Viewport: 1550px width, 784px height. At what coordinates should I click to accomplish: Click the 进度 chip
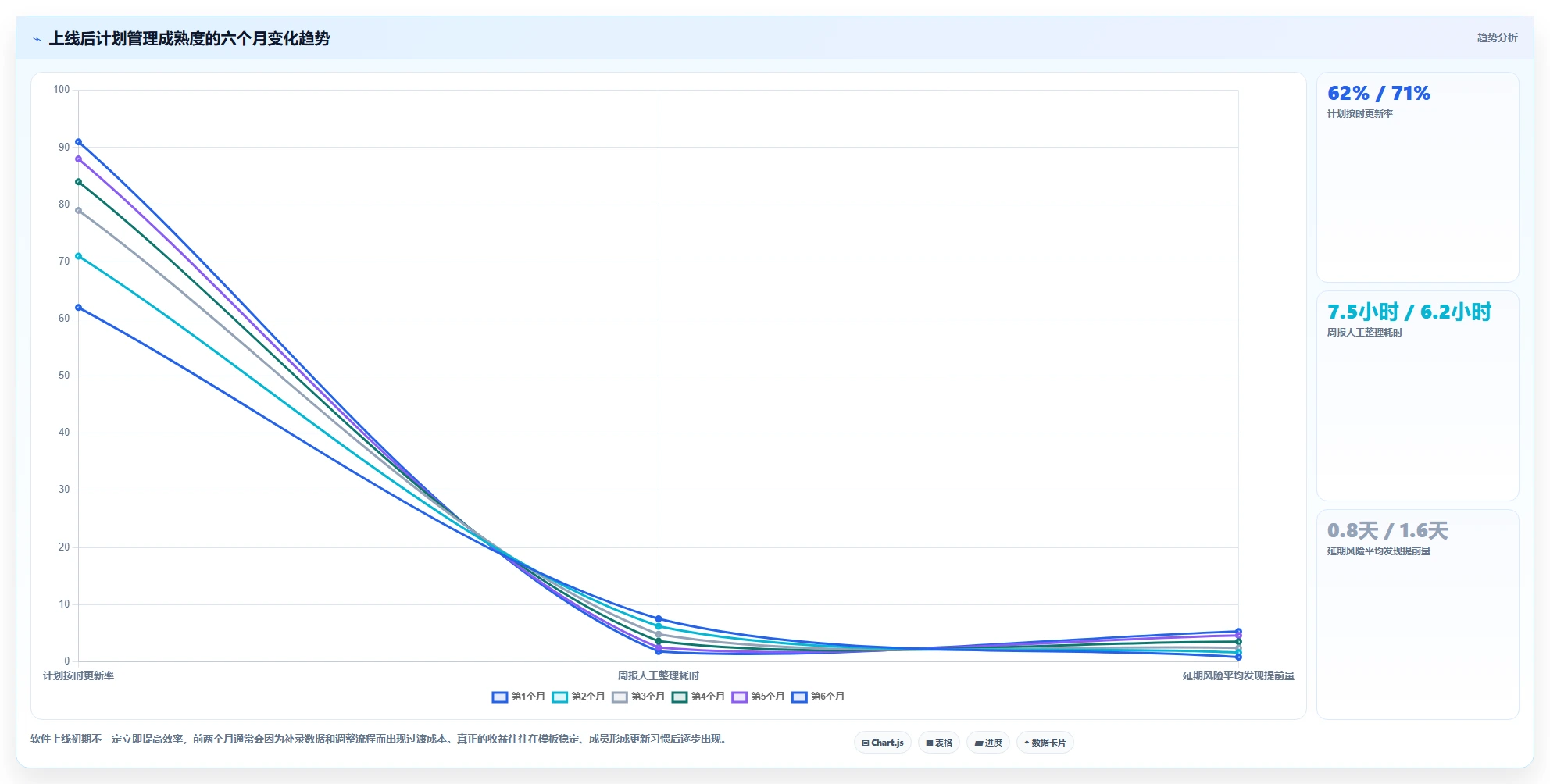click(x=988, y=743)
